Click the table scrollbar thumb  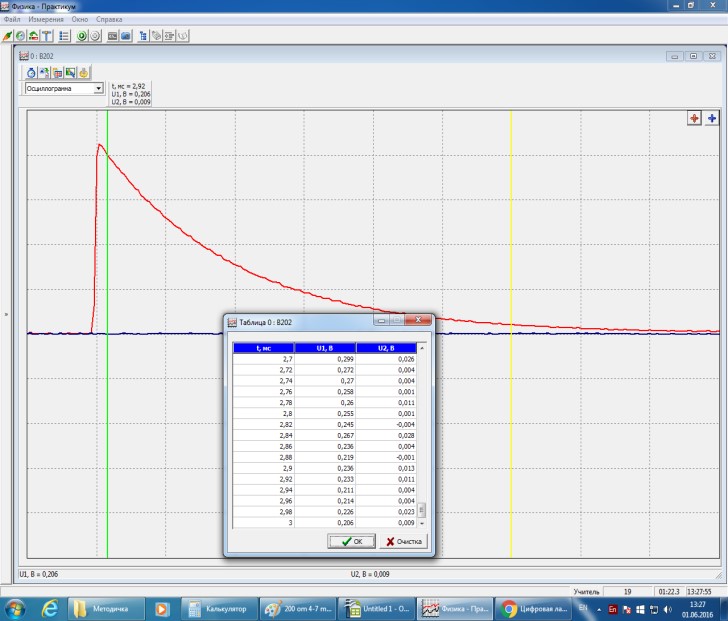pyautogui.click(x=422, y=510)
